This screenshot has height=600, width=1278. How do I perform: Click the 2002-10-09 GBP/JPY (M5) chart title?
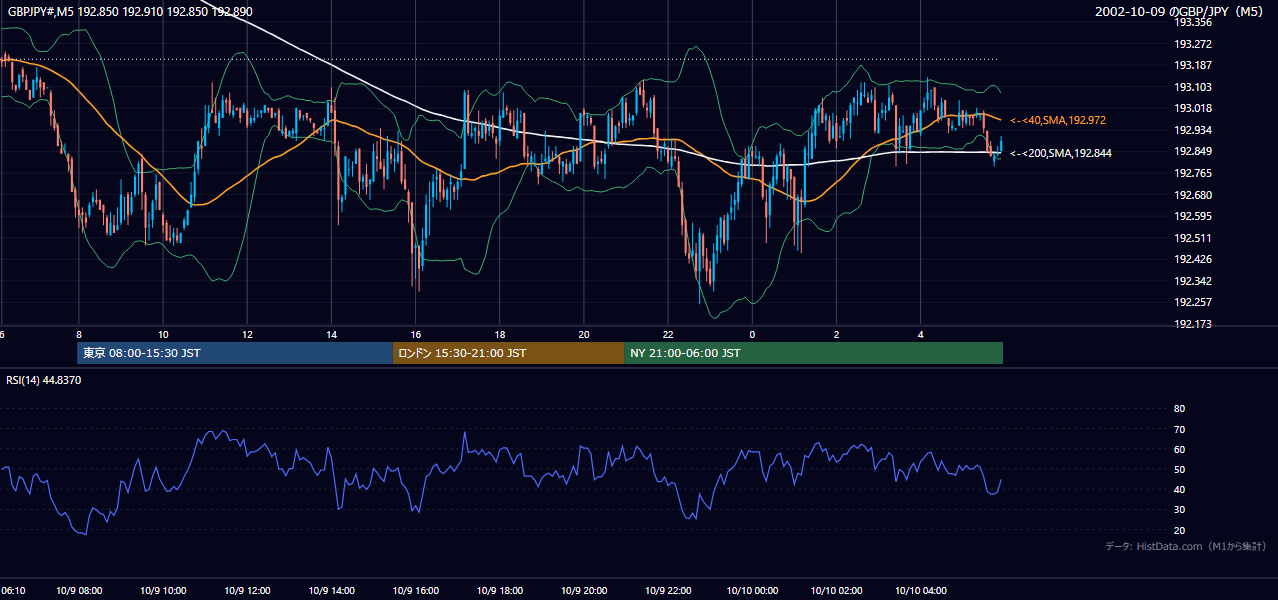click(x=1181, y=11)
